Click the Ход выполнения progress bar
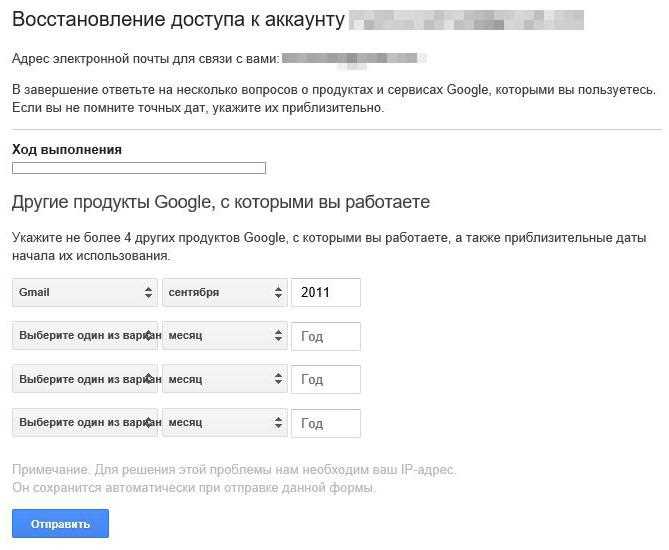The width and height of the screenshot is (669, 550). 139,168
